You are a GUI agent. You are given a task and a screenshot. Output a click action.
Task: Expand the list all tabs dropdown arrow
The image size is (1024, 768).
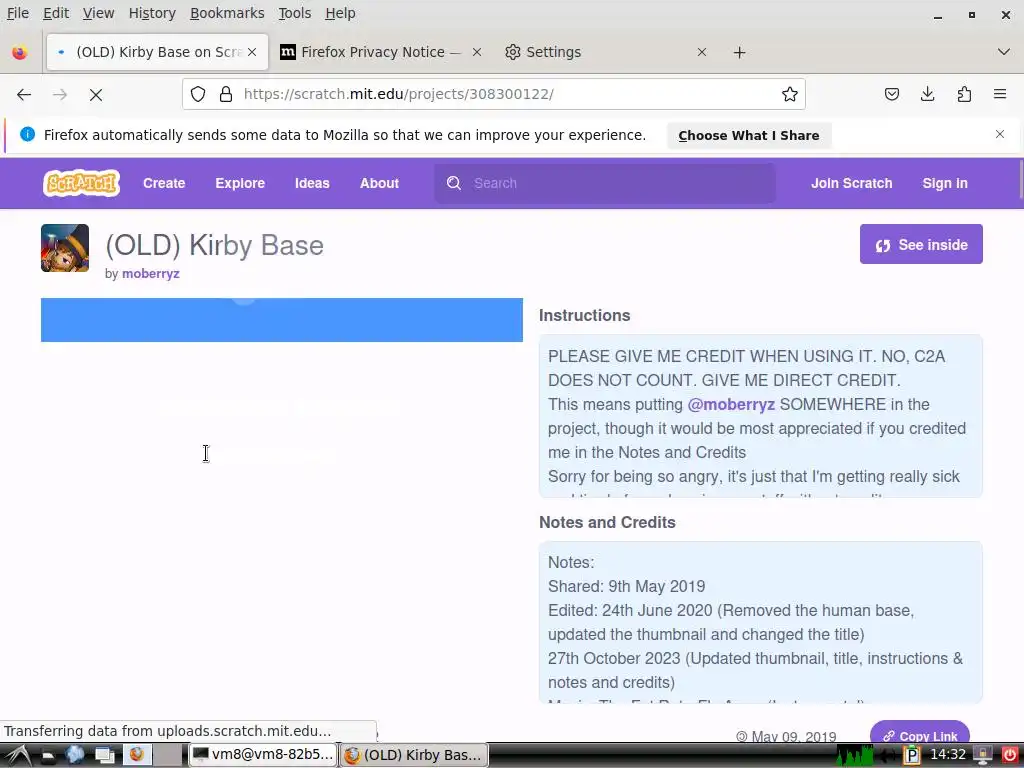[x=1004, y=52]
